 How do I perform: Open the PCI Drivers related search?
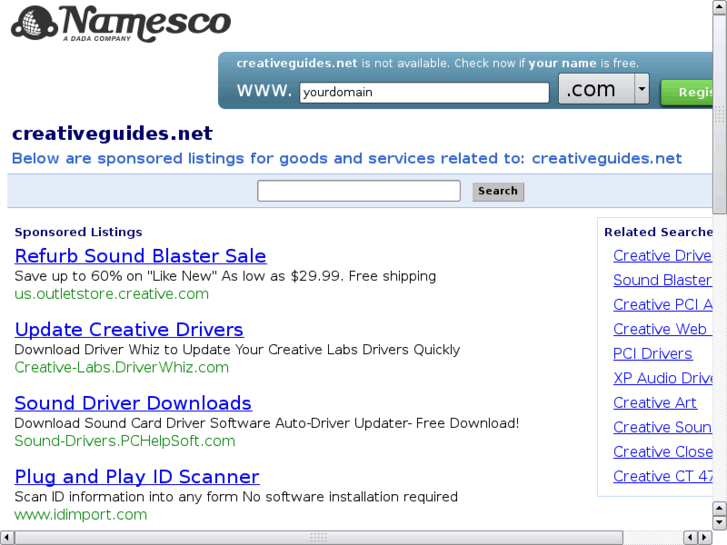click(652, 354)
